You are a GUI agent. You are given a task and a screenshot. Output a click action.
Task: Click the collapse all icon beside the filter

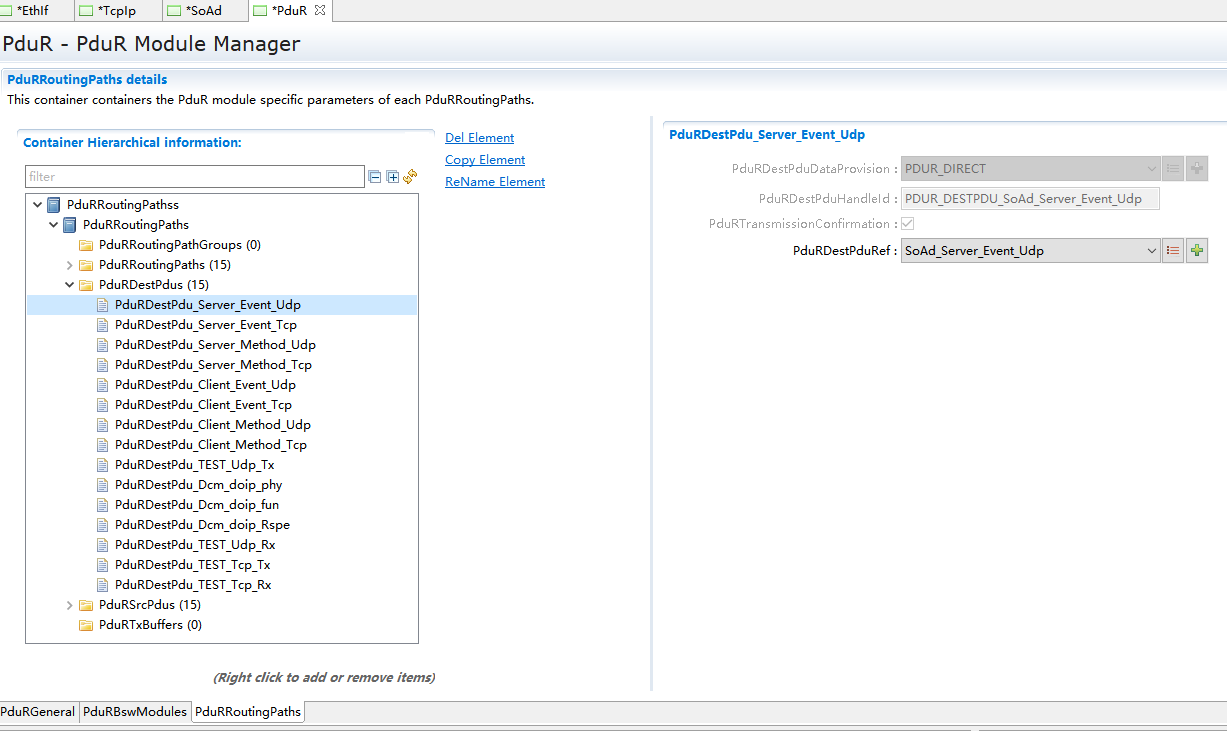(x=375, y=177)
